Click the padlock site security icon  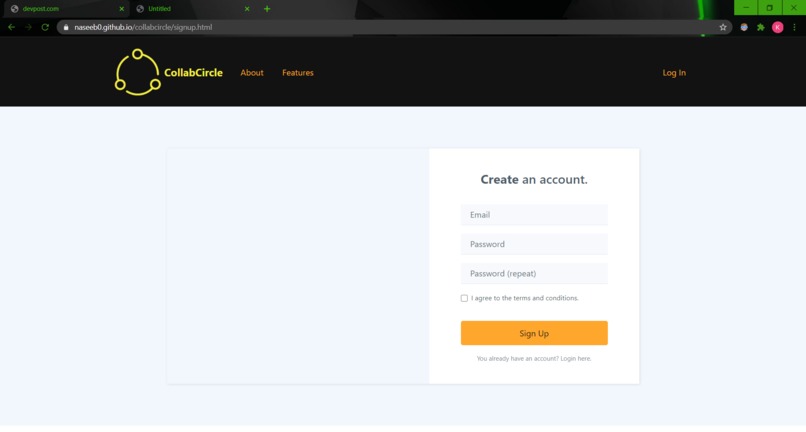click(66, 27)
